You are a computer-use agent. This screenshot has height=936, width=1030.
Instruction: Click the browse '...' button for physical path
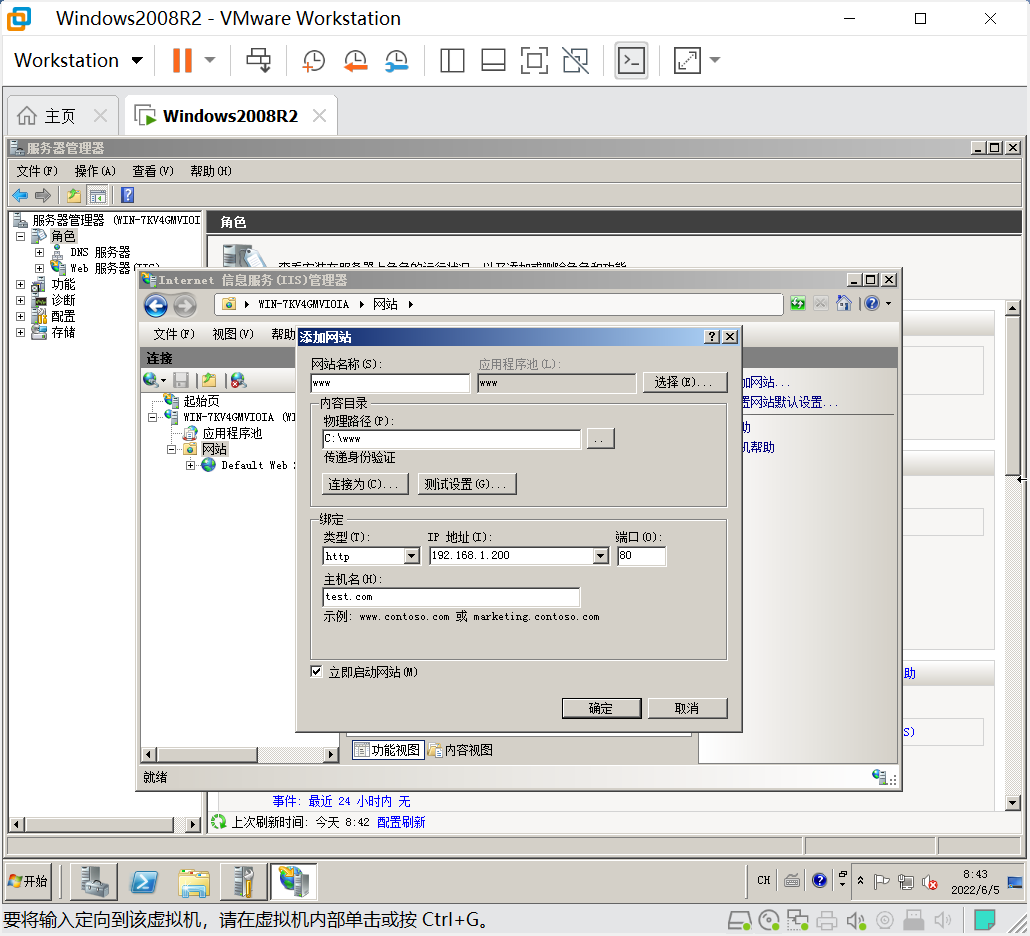600,439
